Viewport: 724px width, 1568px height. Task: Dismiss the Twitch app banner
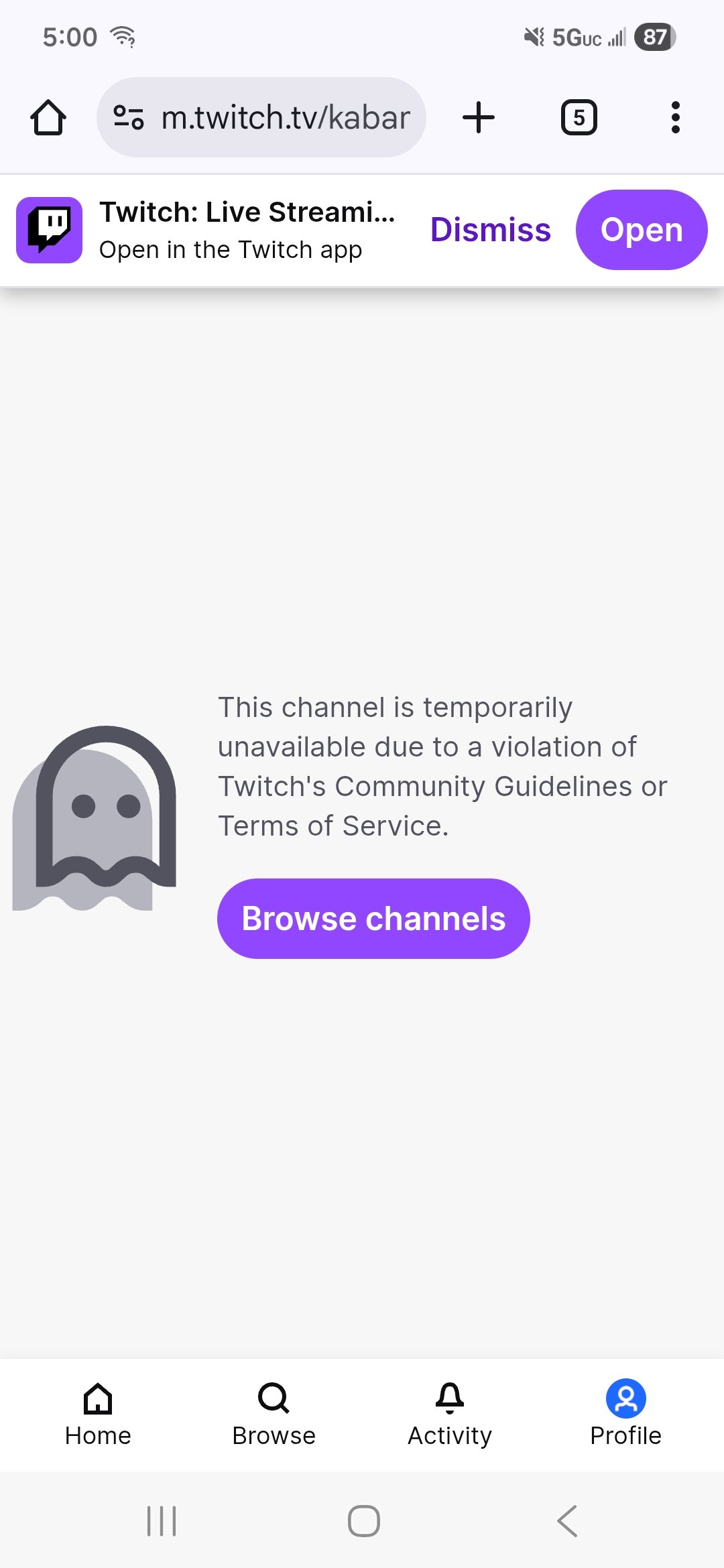coord(491,230)
